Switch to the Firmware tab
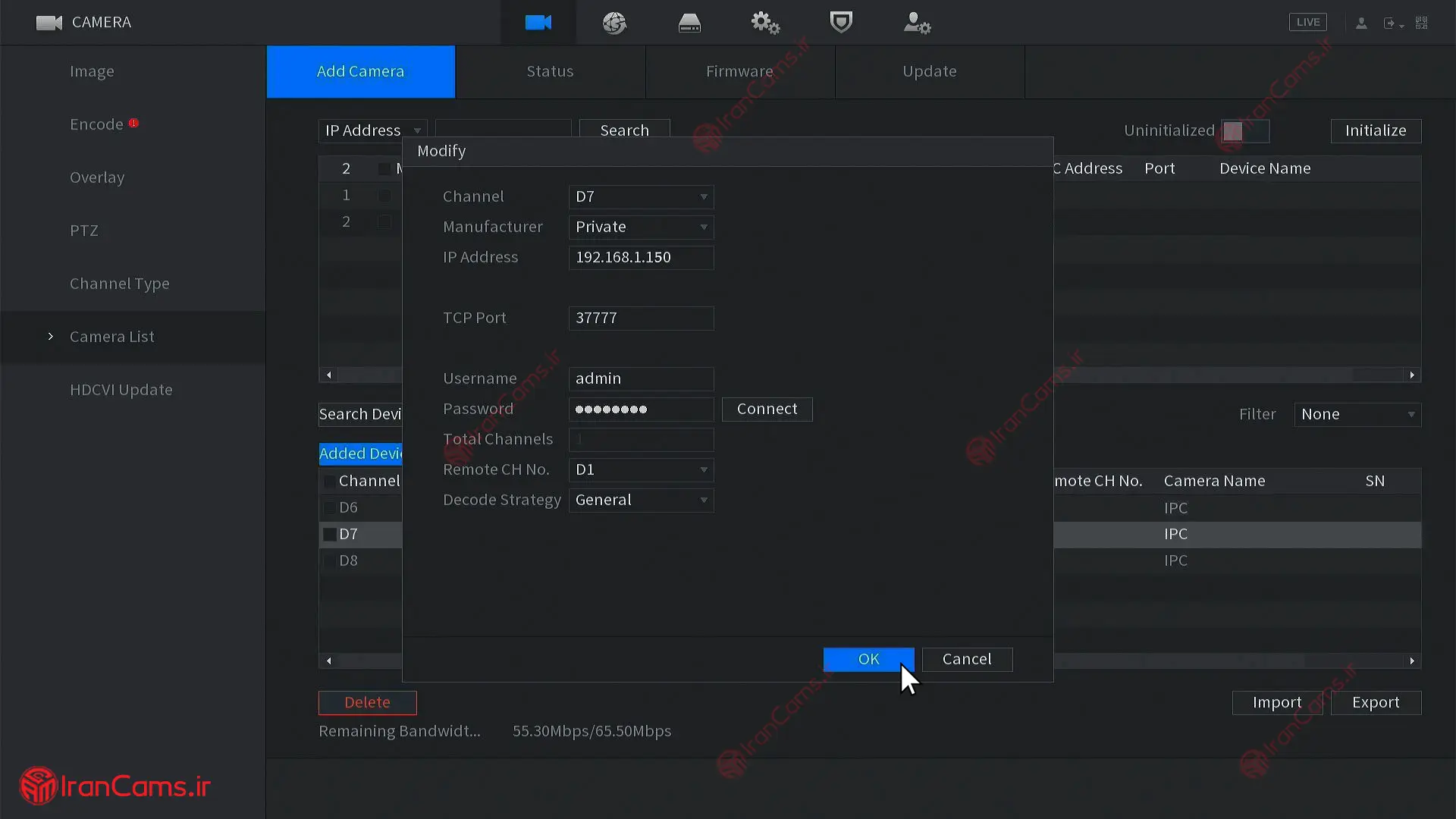This screenshot has width=1456, height=819. (x=739, y=71)
